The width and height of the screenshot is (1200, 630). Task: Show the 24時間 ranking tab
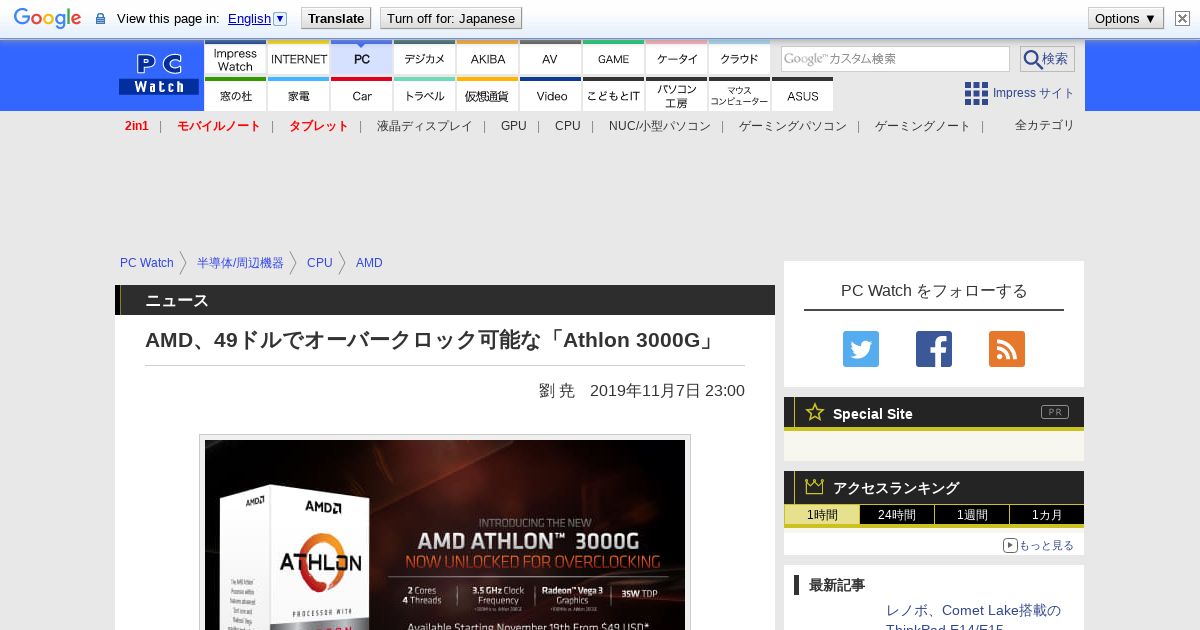pyautogui.click(x=897, y=515)
